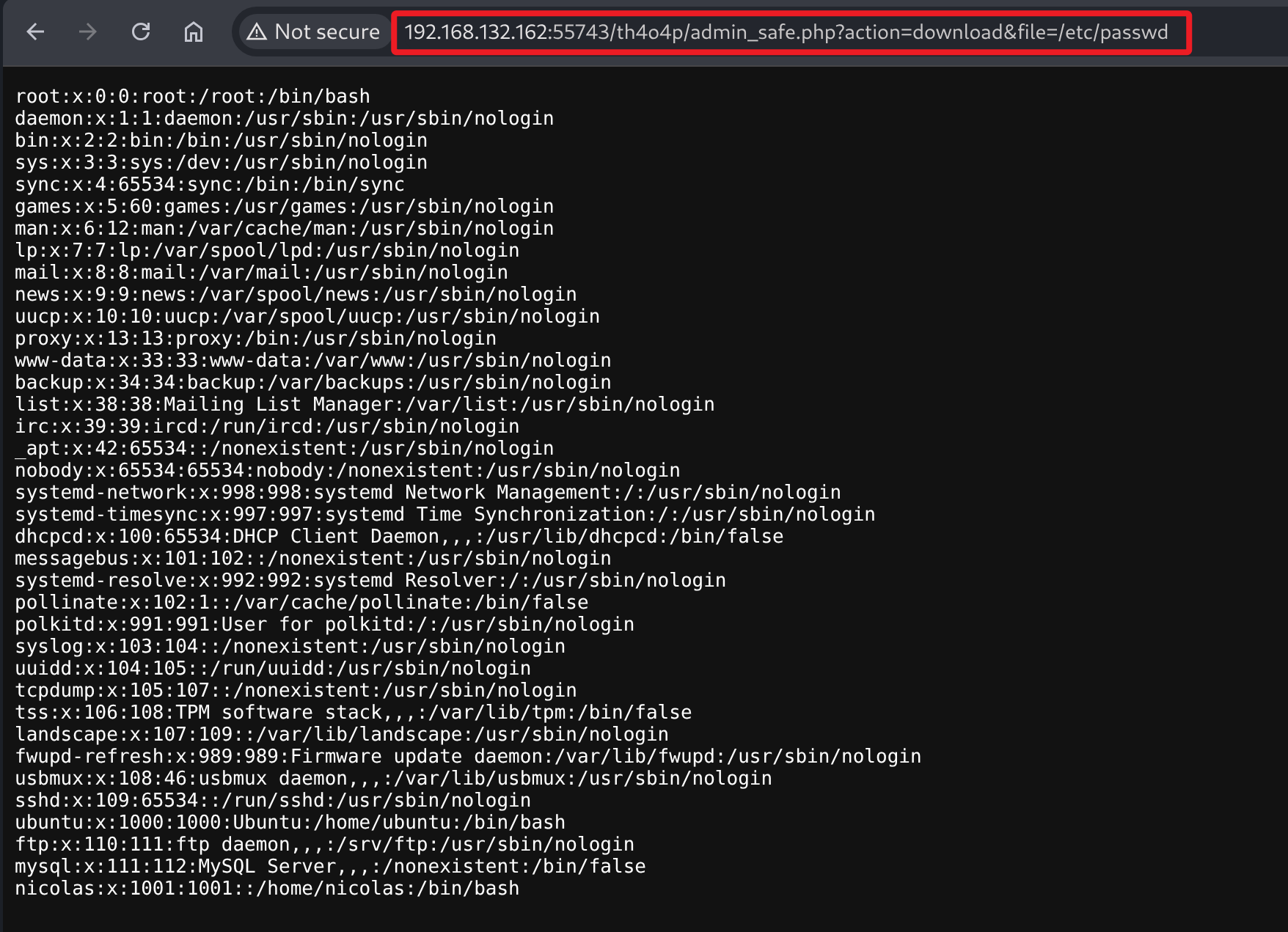Viewport: 1288px width, 932px height.
Task: Click the ftp daemon entry line
Action: point(324,844)
